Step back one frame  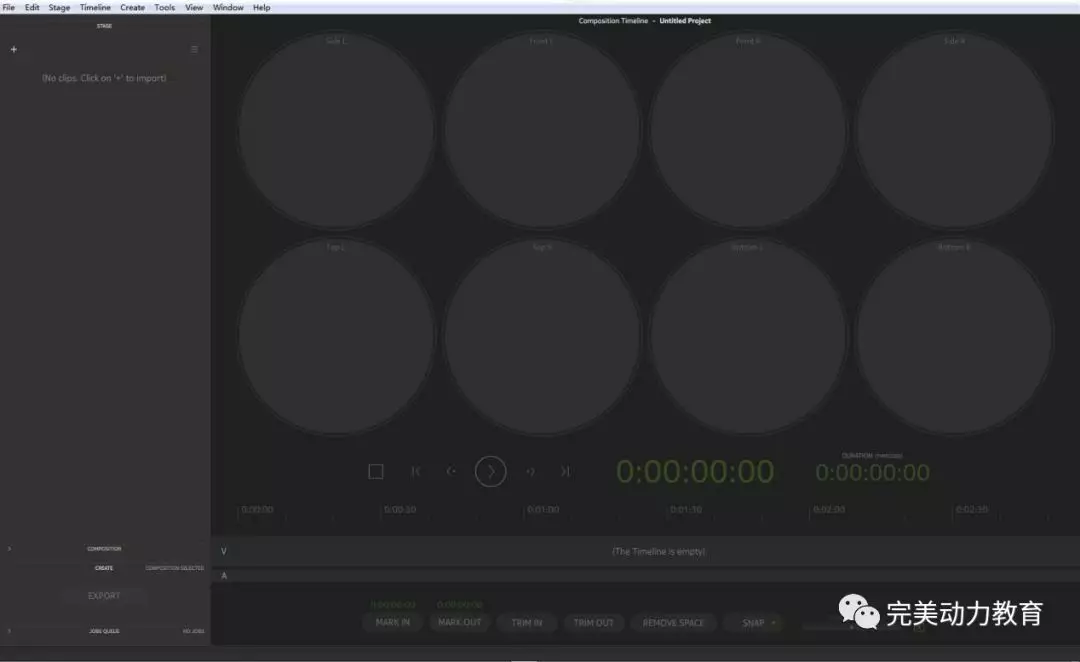[451, 472]
